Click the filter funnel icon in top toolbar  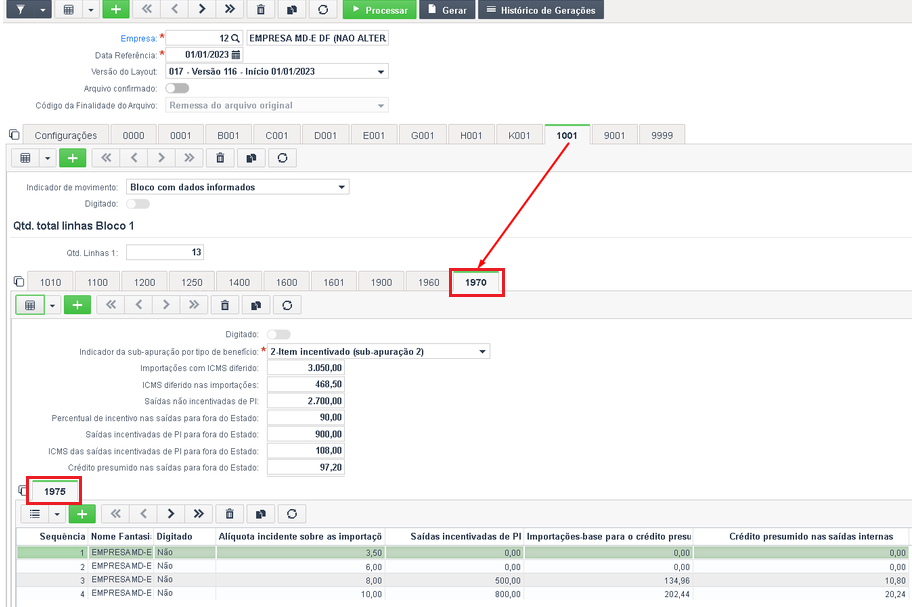pyautogui.click(x=20, y=10)
